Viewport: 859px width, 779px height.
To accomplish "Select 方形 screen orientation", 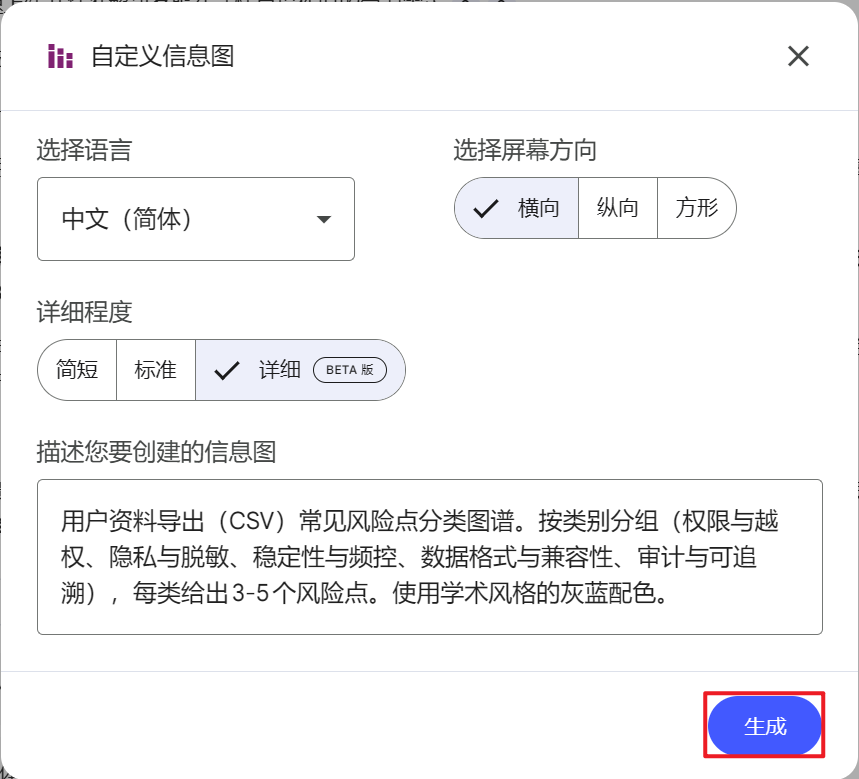I will (696, 208).
